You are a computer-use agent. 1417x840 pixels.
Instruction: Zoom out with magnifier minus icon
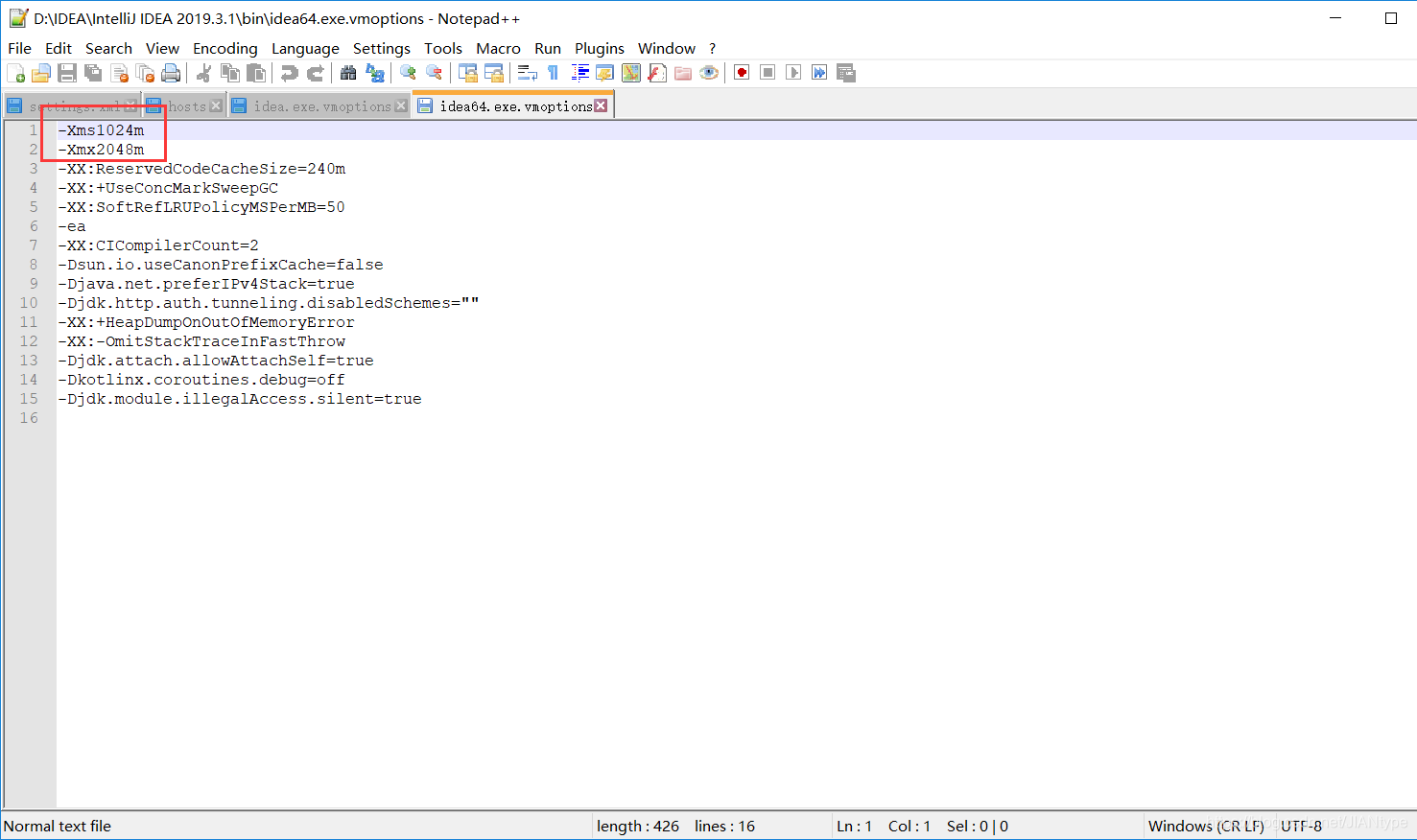point(434,73)
